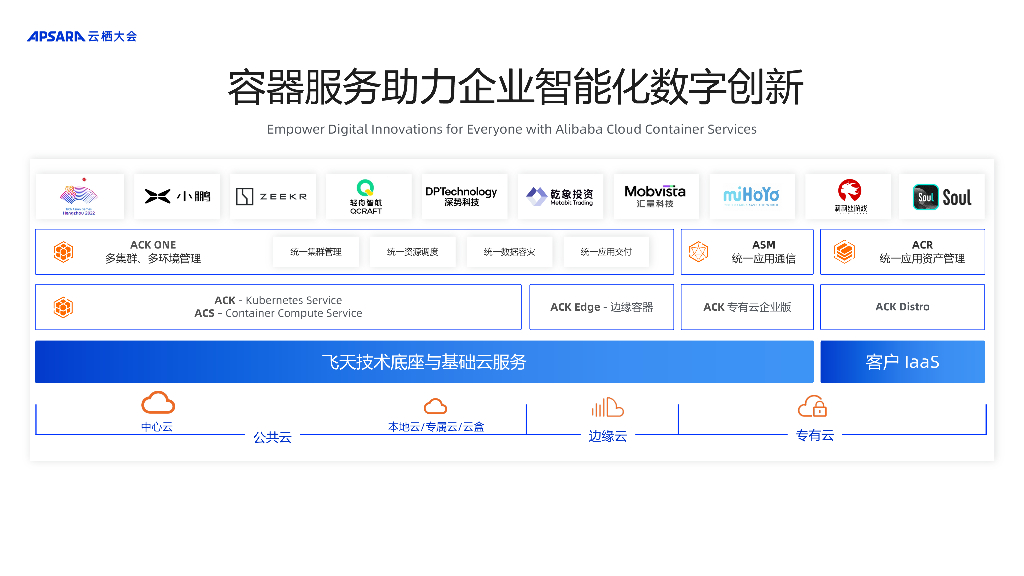Click the 中心云 cloud icon
The height and width of the screenshot is (576, 1024).
pos(158,403)
